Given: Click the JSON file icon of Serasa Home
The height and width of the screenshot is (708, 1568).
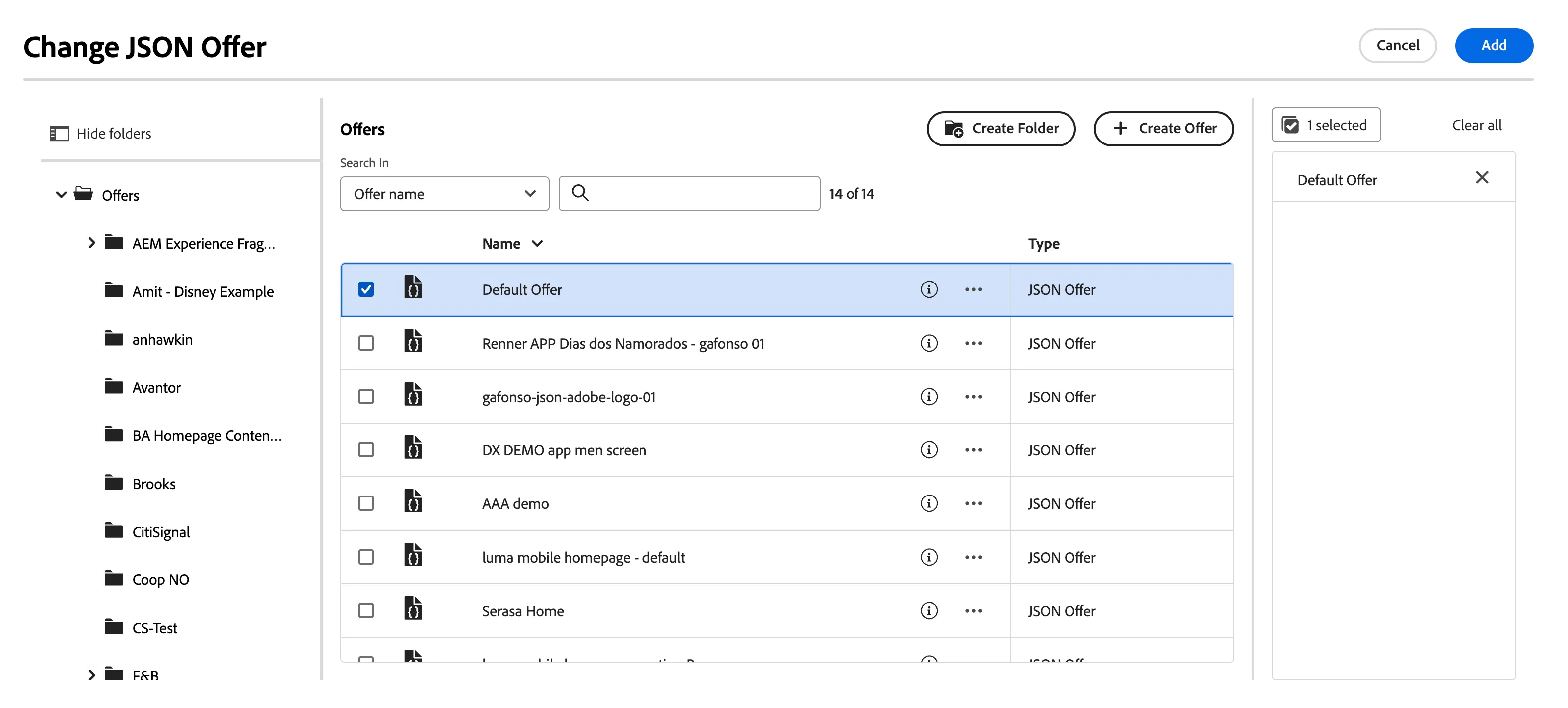Looking at the screenshot, I should (413, 609).
